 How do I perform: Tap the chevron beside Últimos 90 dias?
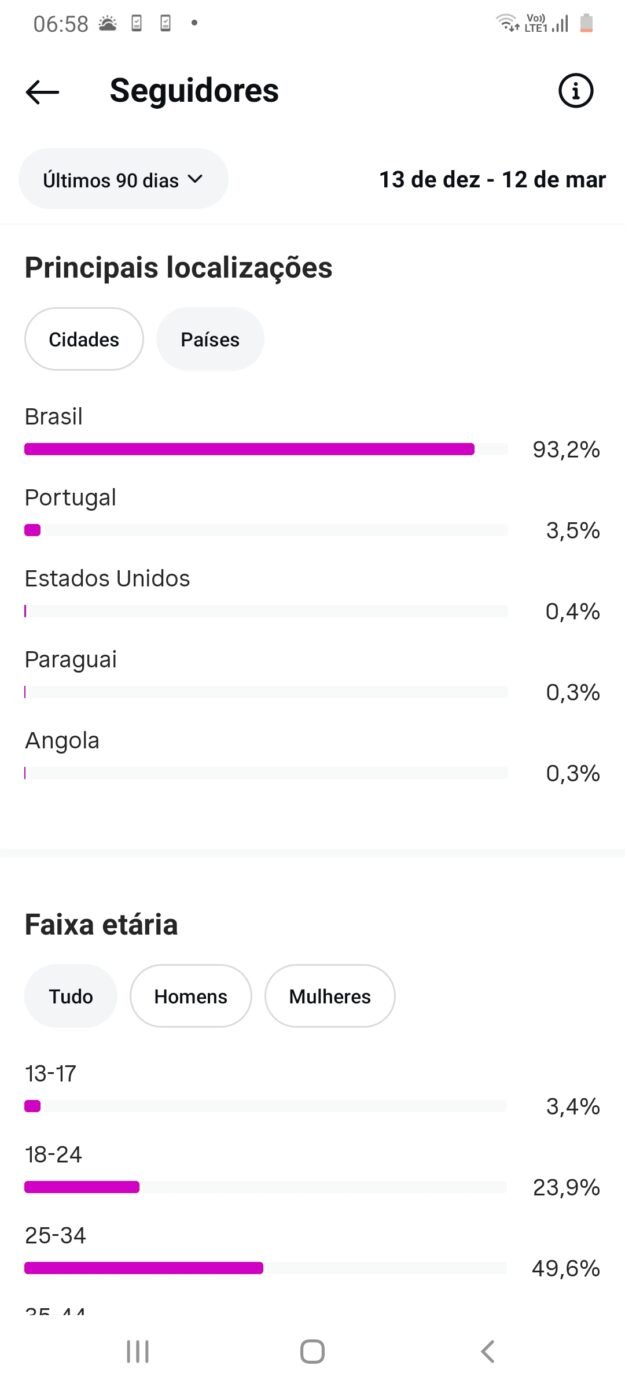click(x=195, y=180)
